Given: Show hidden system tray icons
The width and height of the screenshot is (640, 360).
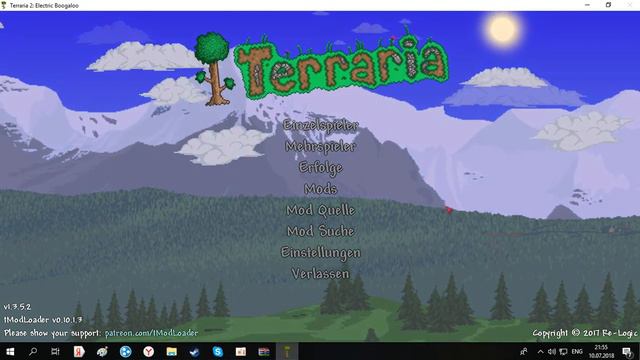Looking at the screenshot, I should (x=540, y=351).
